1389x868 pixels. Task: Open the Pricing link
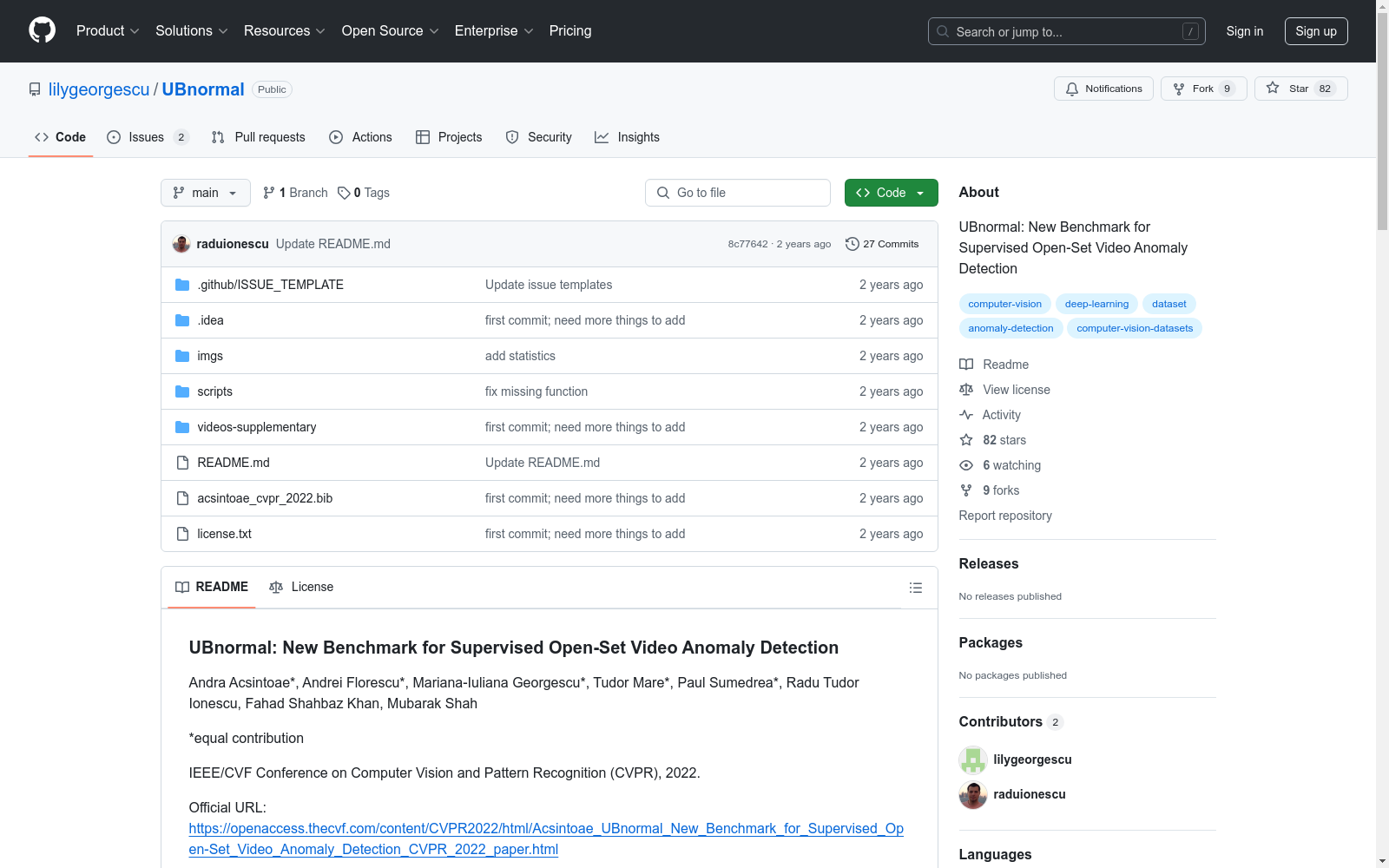point(570,31)
